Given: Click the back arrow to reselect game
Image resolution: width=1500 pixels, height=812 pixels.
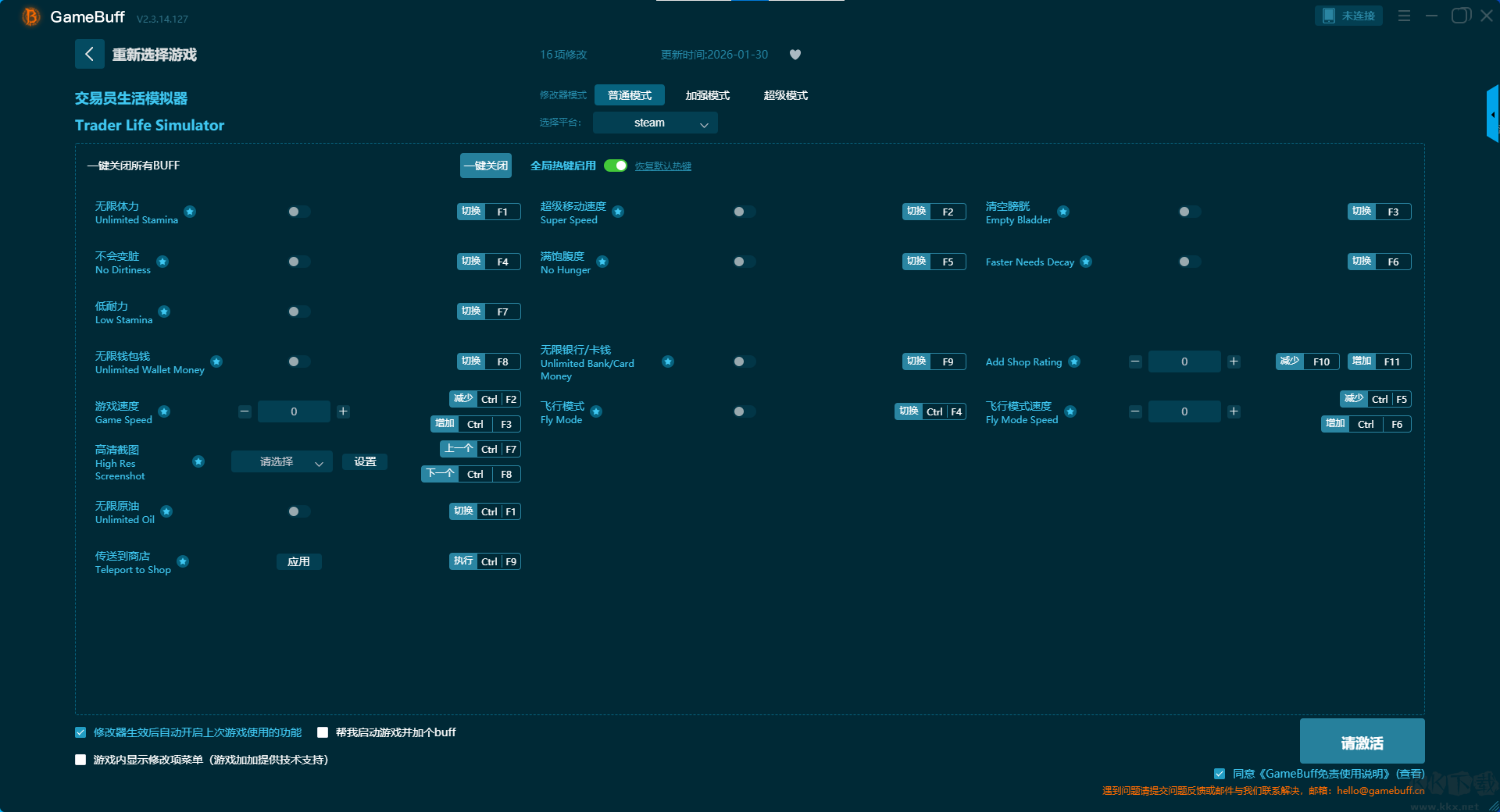Looking at the screenshot, I should (x=89, y=54).
